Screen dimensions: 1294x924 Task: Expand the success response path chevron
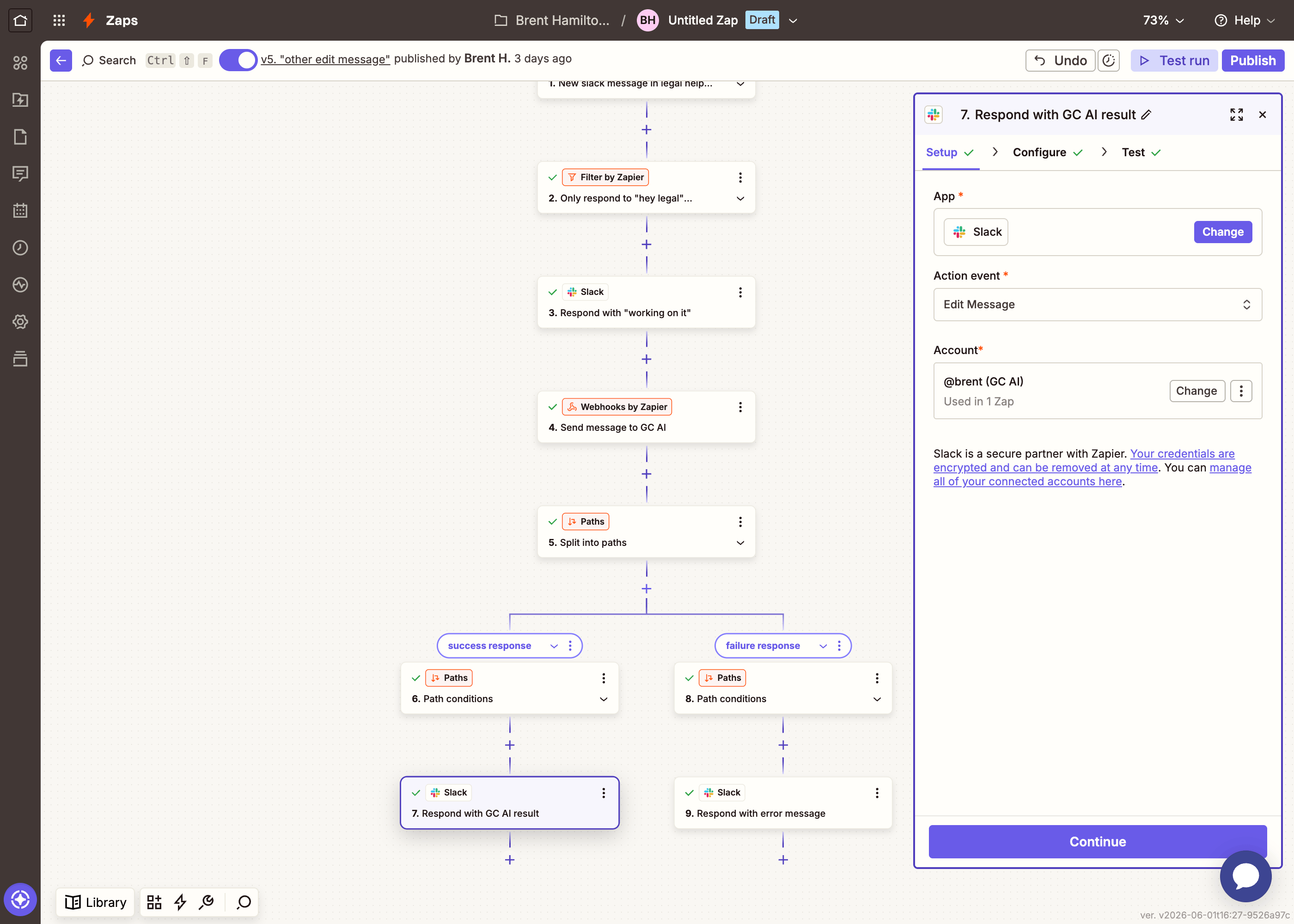[x=554, y=646]
